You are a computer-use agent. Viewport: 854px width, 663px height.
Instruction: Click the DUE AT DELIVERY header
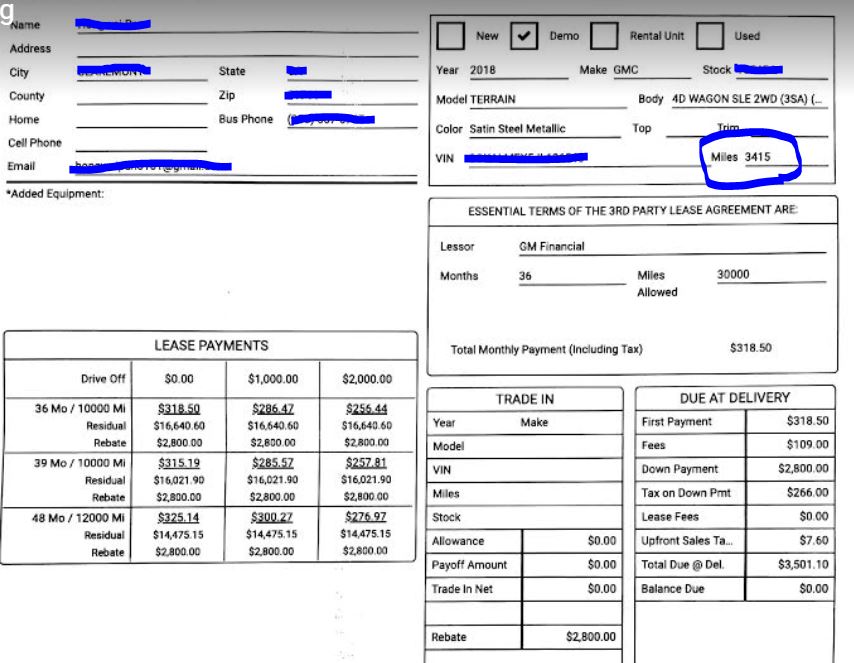735,398
